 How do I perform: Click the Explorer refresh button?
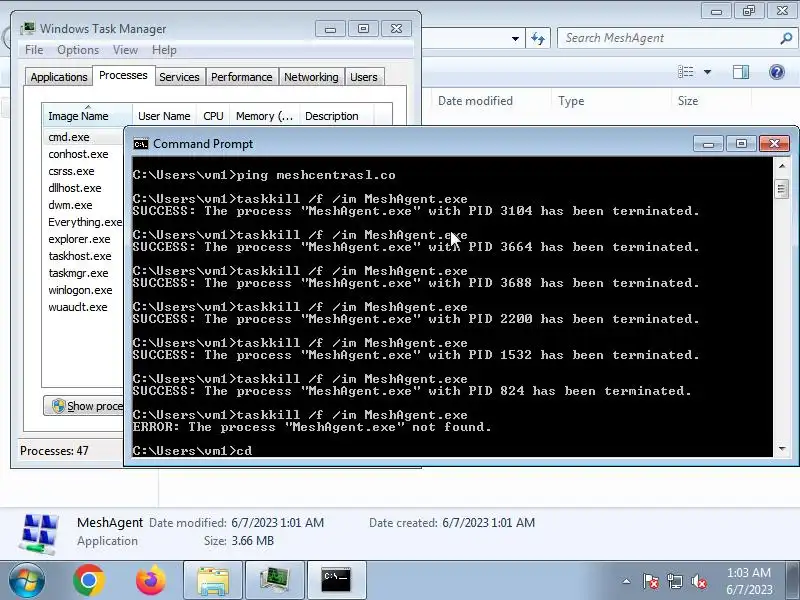538,38
